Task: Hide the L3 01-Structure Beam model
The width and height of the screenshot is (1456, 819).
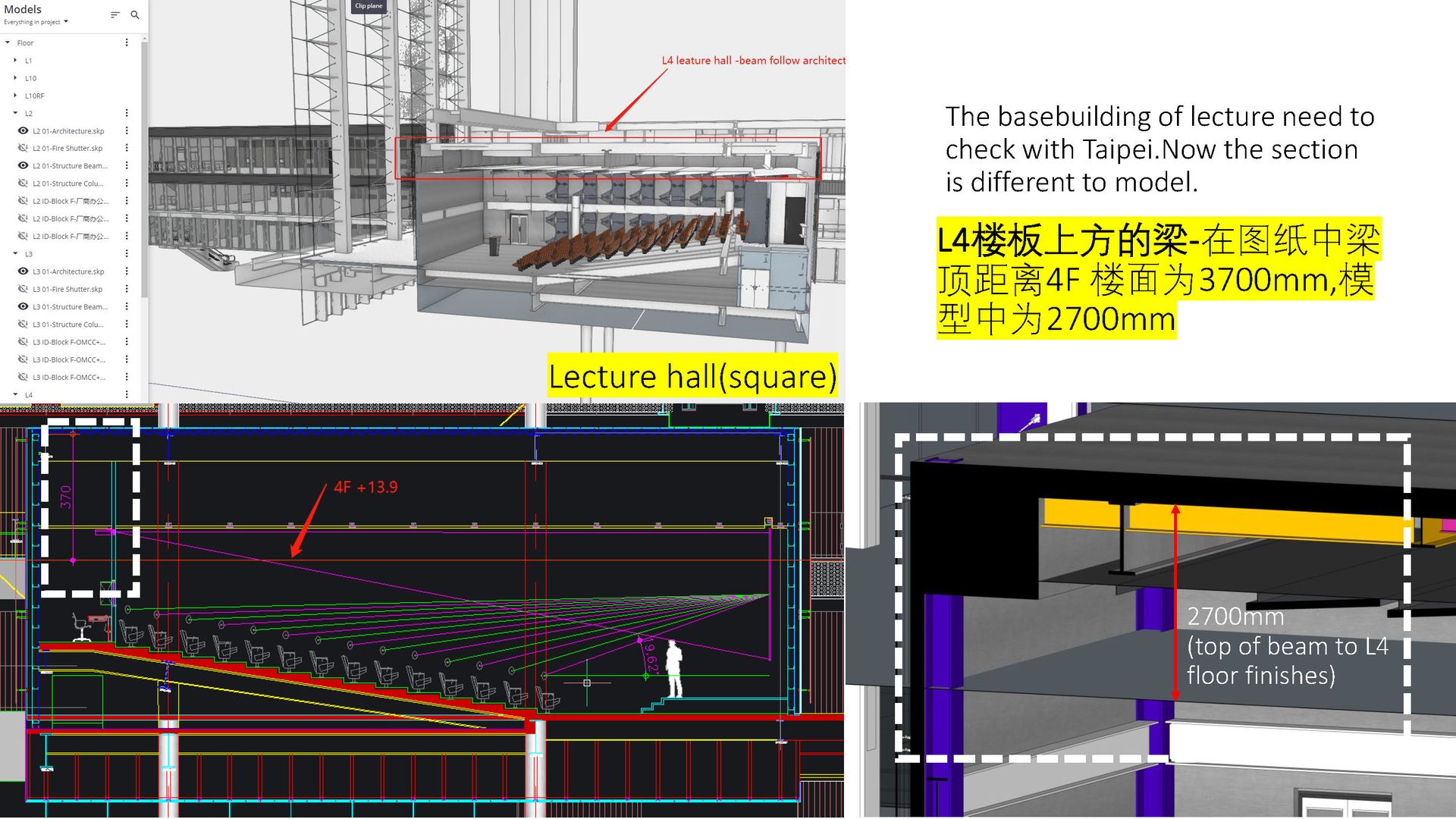Action: pyautogui.click(x=24, y=307)
